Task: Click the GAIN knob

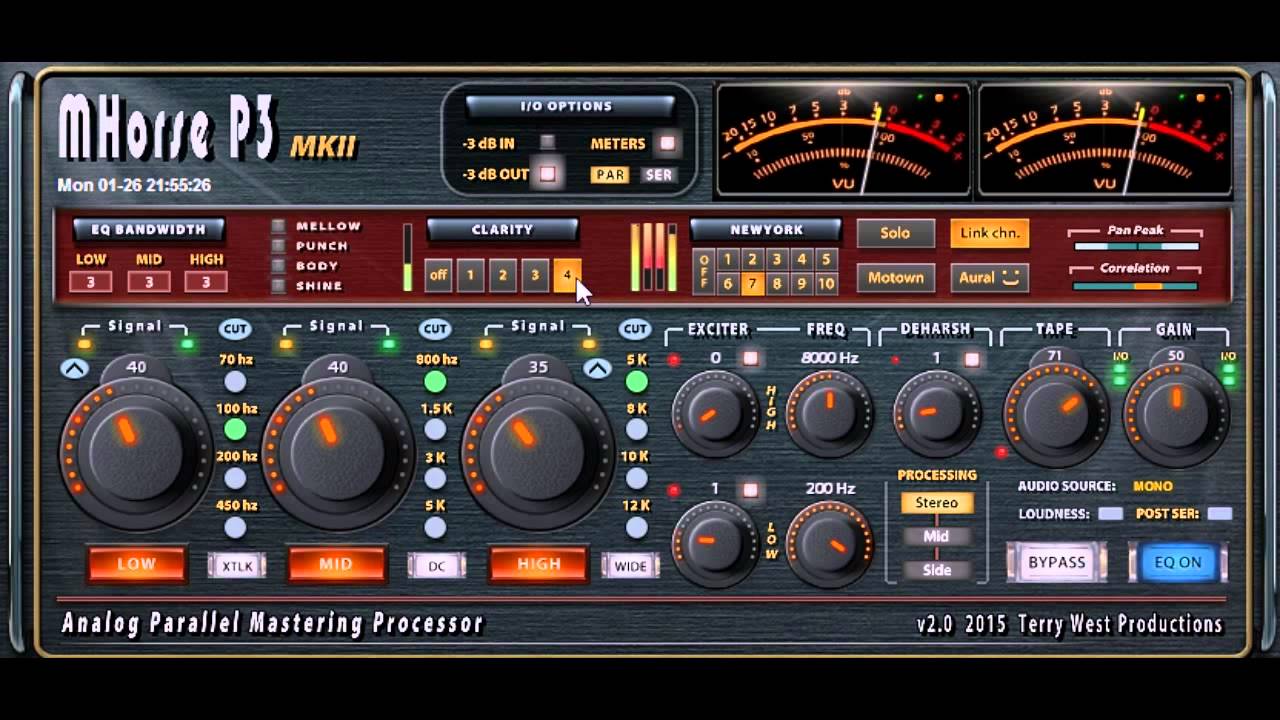Action: pyautogui.click(x=1176, y=414)
